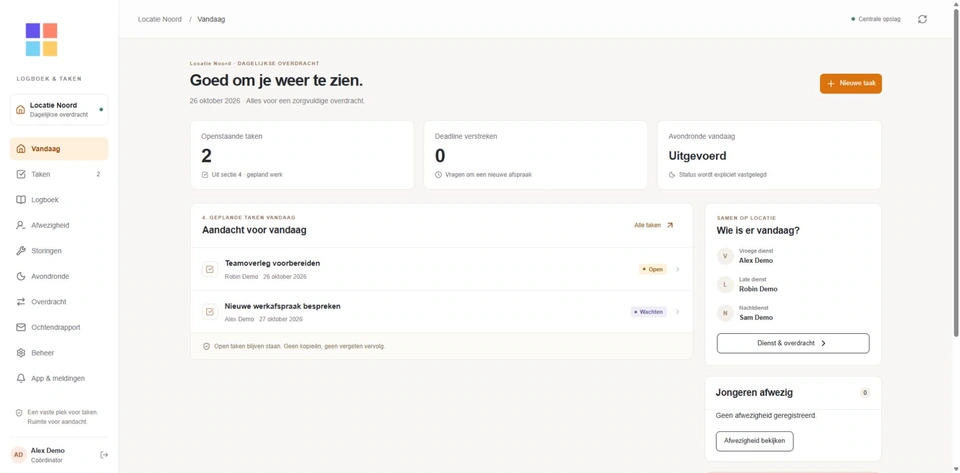
Task: Click the name Sam Demo
Action: [x=756, y=318]
